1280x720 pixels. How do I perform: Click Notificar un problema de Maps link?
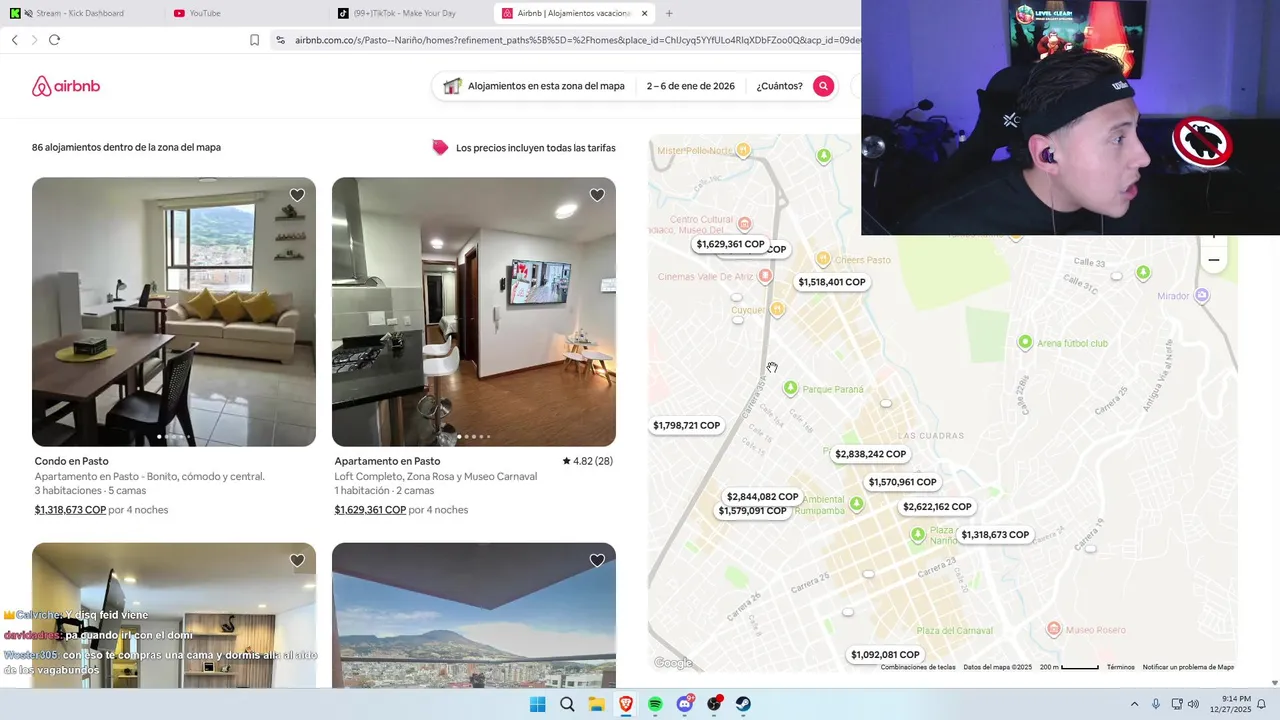point(1188,667)
